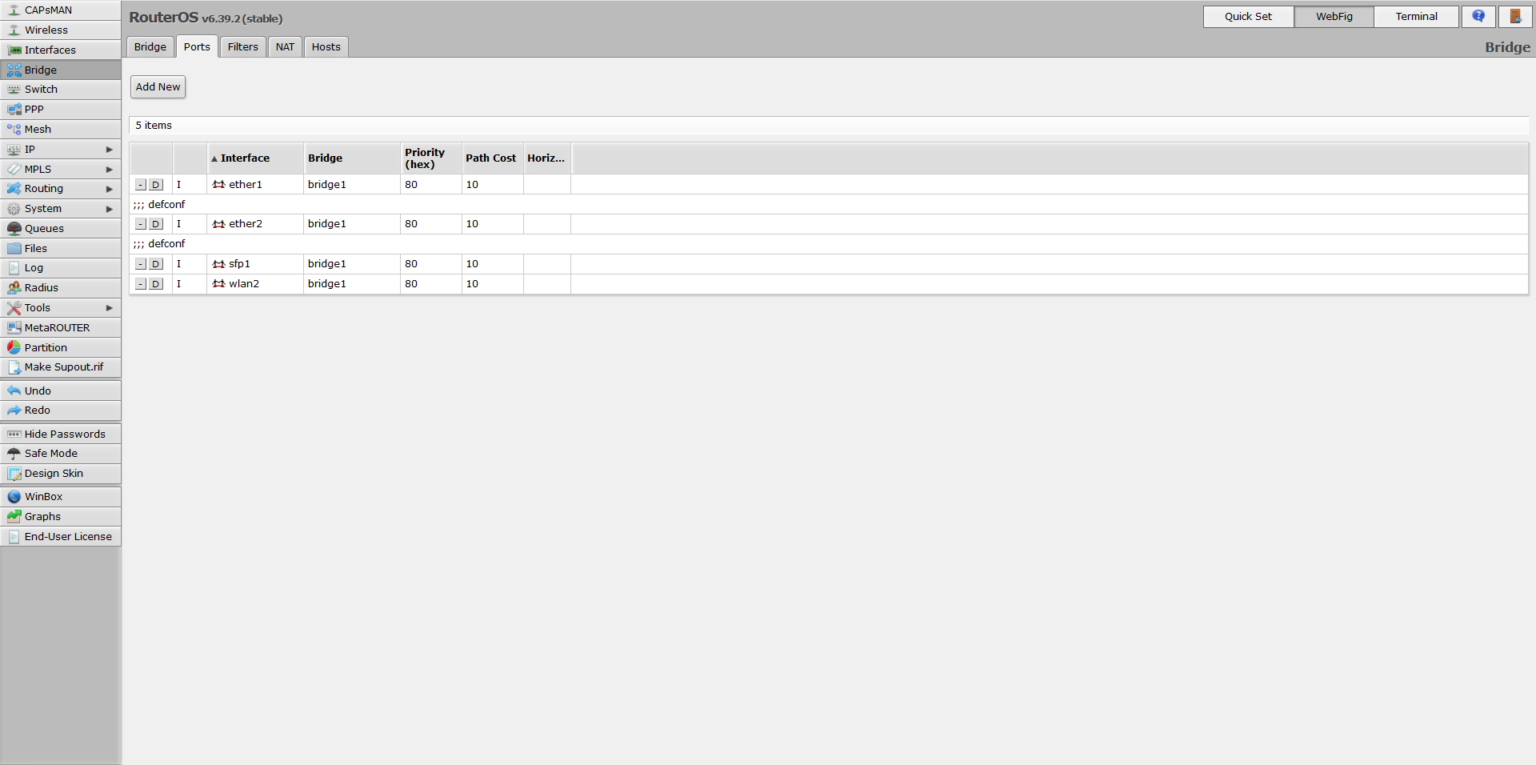Expand the IP submenu
The image size is (1536, 765).
click(110, 149)
